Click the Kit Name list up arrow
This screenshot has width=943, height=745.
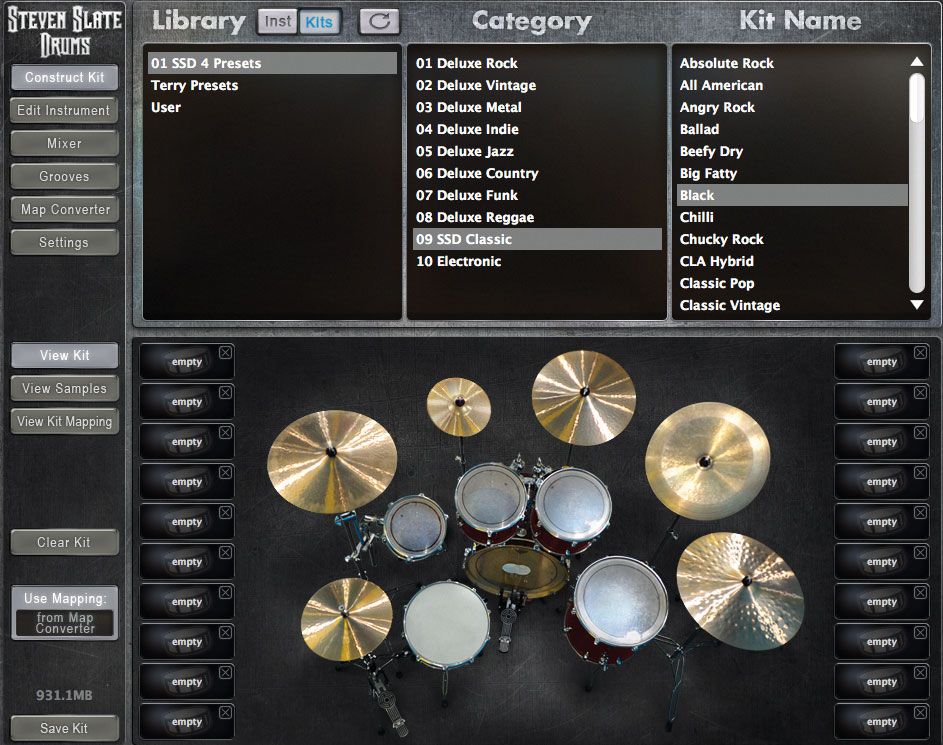click(x=917, y=61)
